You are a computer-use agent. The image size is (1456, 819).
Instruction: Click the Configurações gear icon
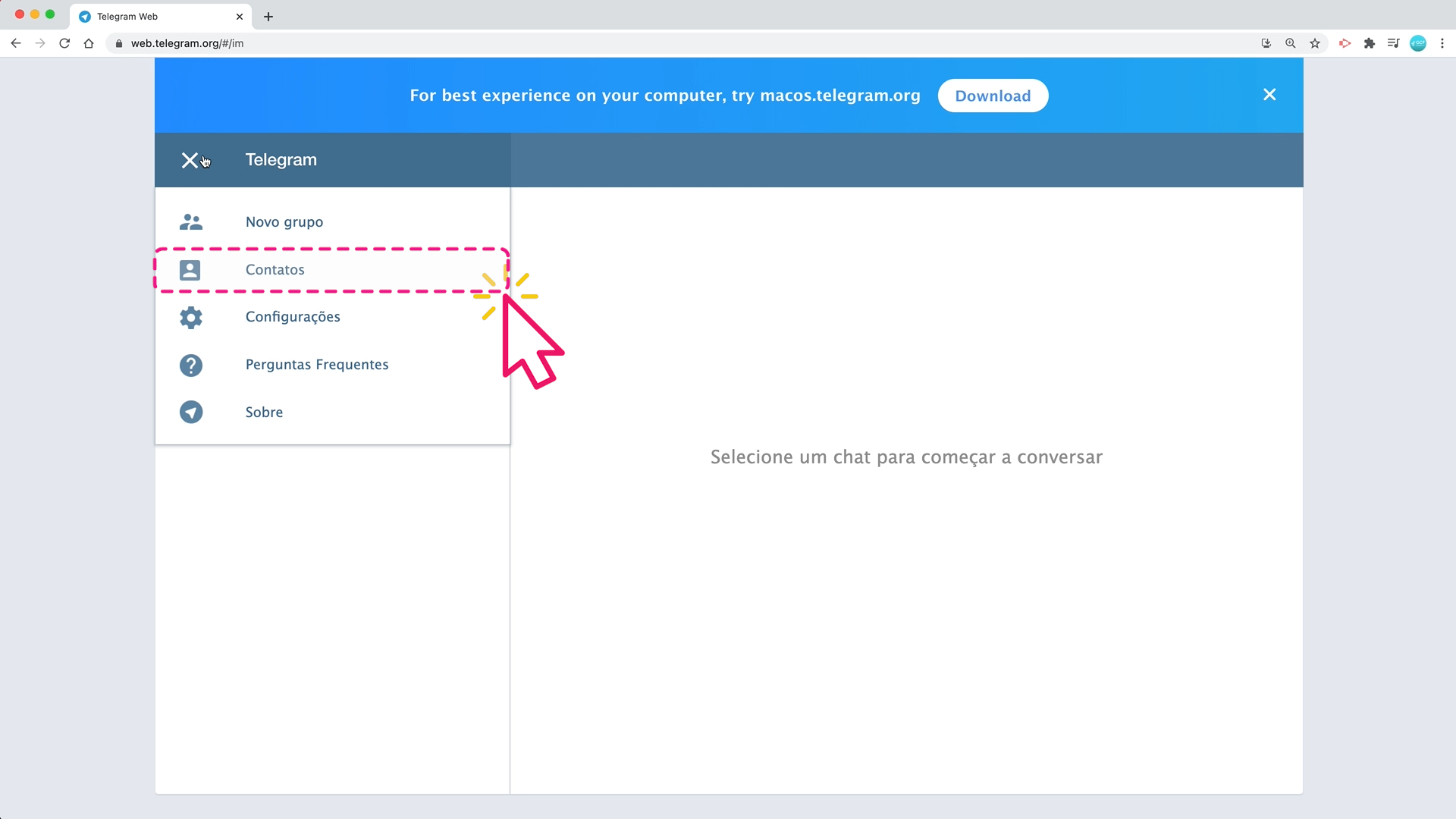(190, 317)
